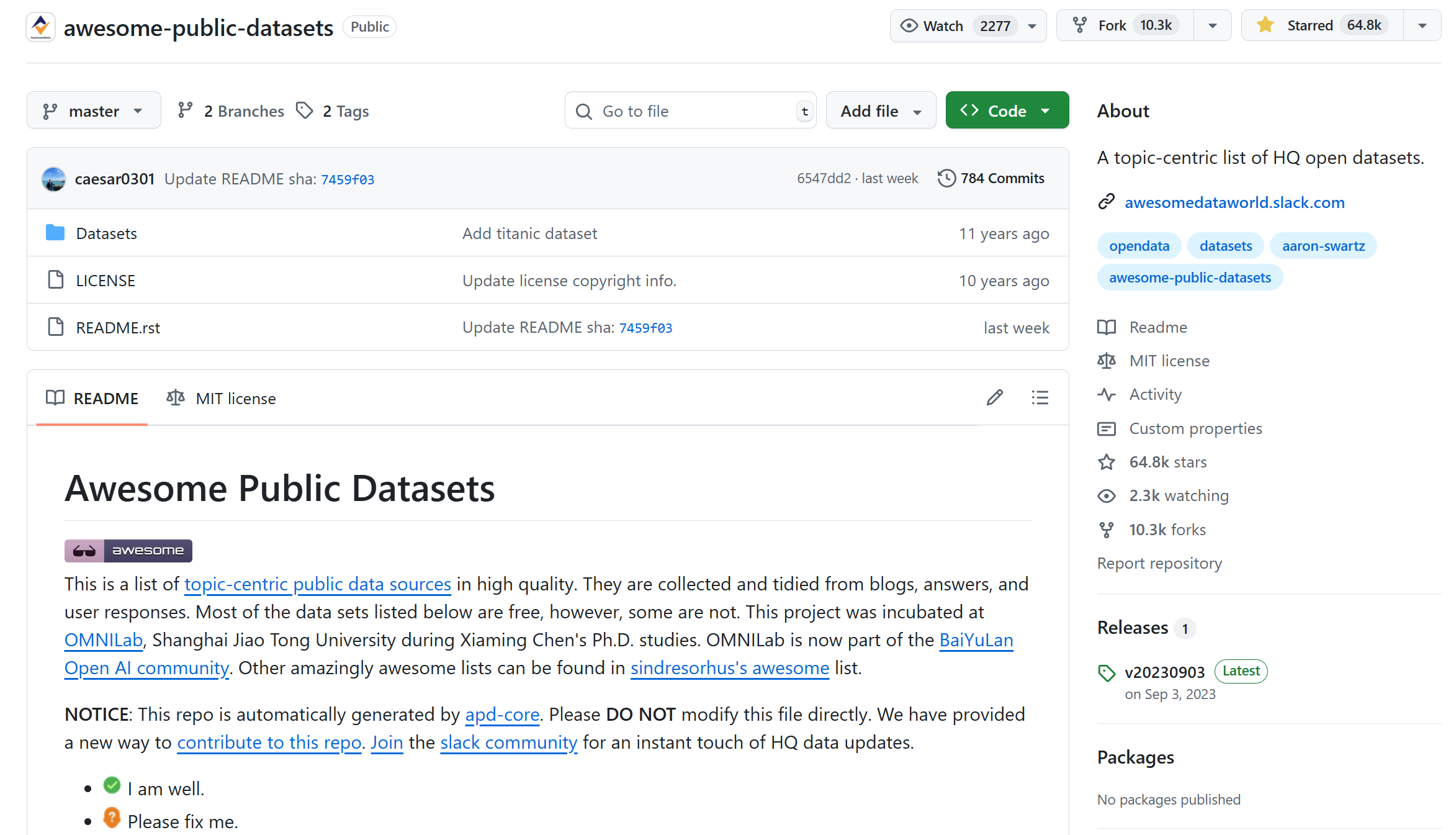The width and height of the screenshot is (1456, 835).
Task: Edit README with the pencil icon
Action: 995,397
